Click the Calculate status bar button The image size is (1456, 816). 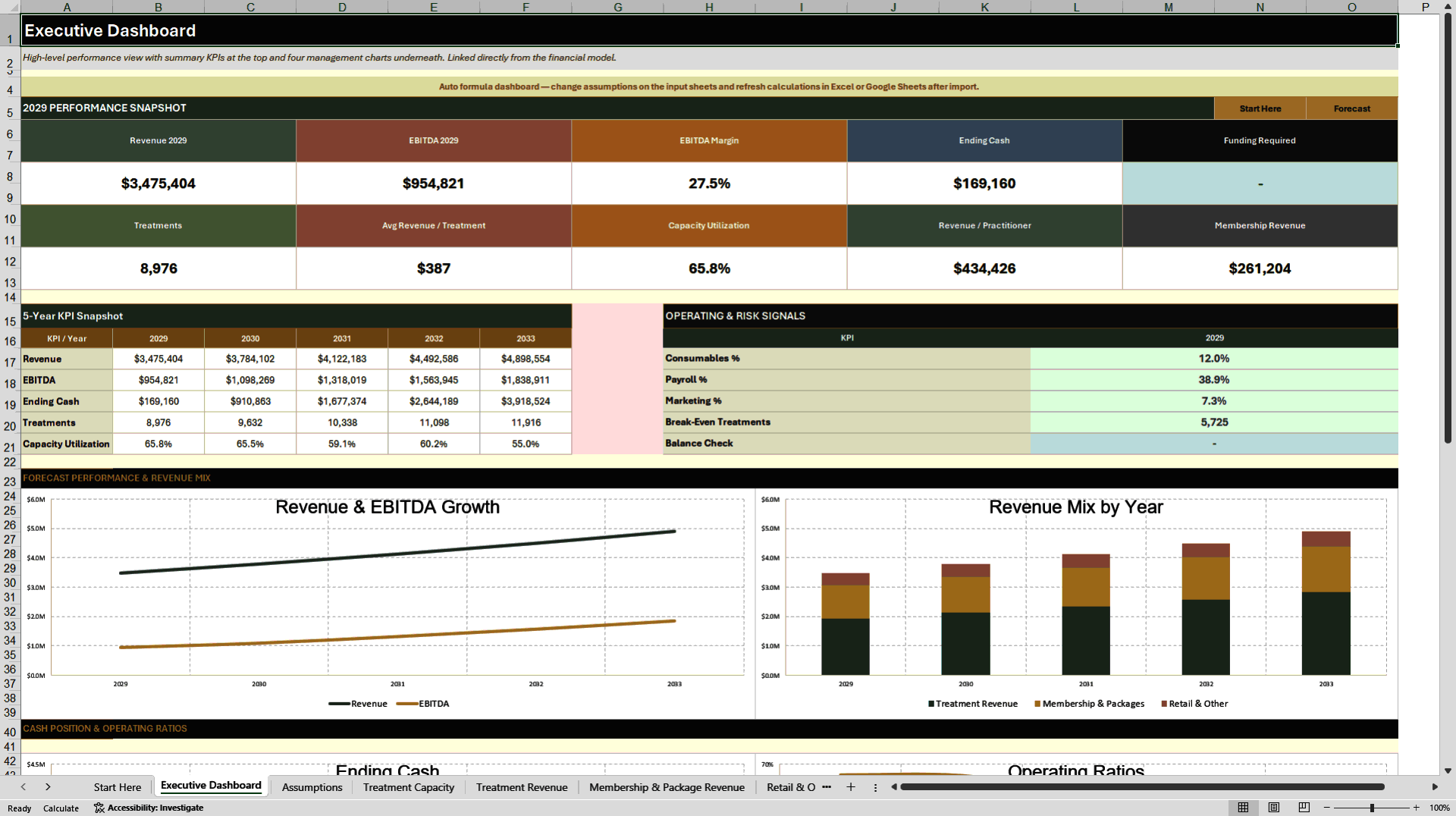coord(61,808)
